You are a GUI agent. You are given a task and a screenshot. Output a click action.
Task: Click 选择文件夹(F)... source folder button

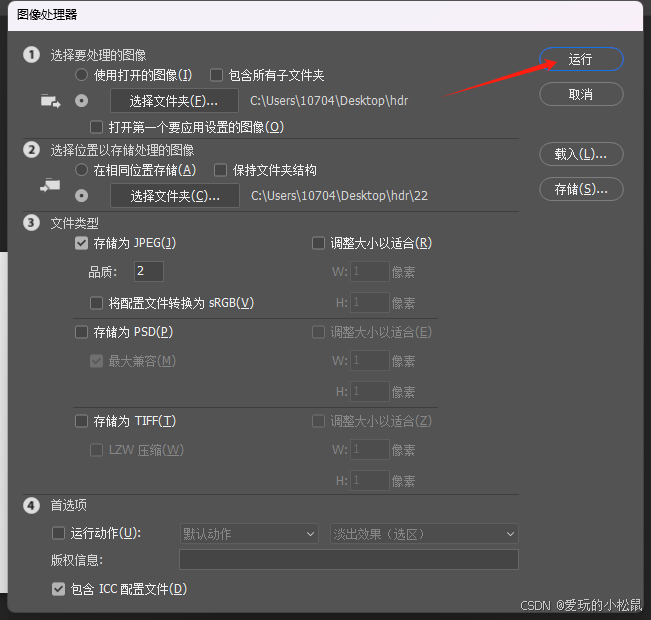coord(174,100)
